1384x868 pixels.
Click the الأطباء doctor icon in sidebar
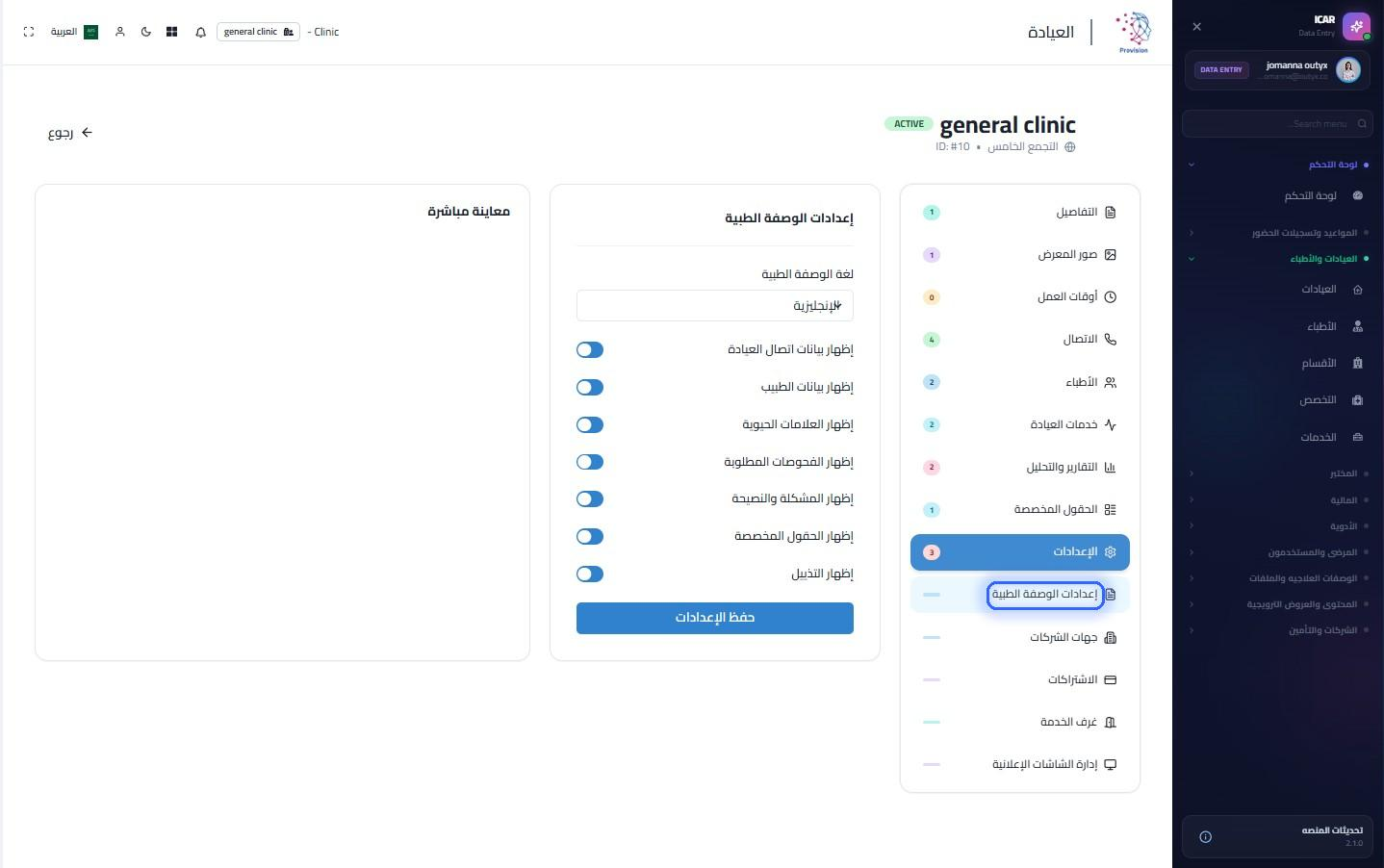tap(1358, 327)
